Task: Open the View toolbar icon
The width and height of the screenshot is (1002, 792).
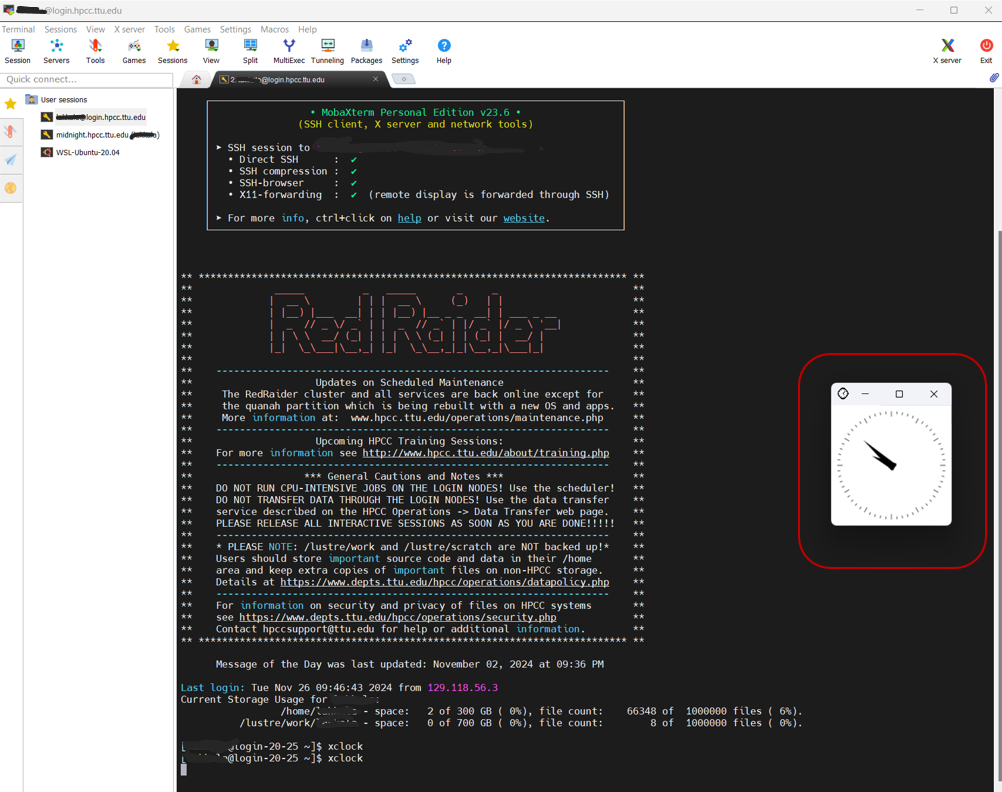Action: 212,51
